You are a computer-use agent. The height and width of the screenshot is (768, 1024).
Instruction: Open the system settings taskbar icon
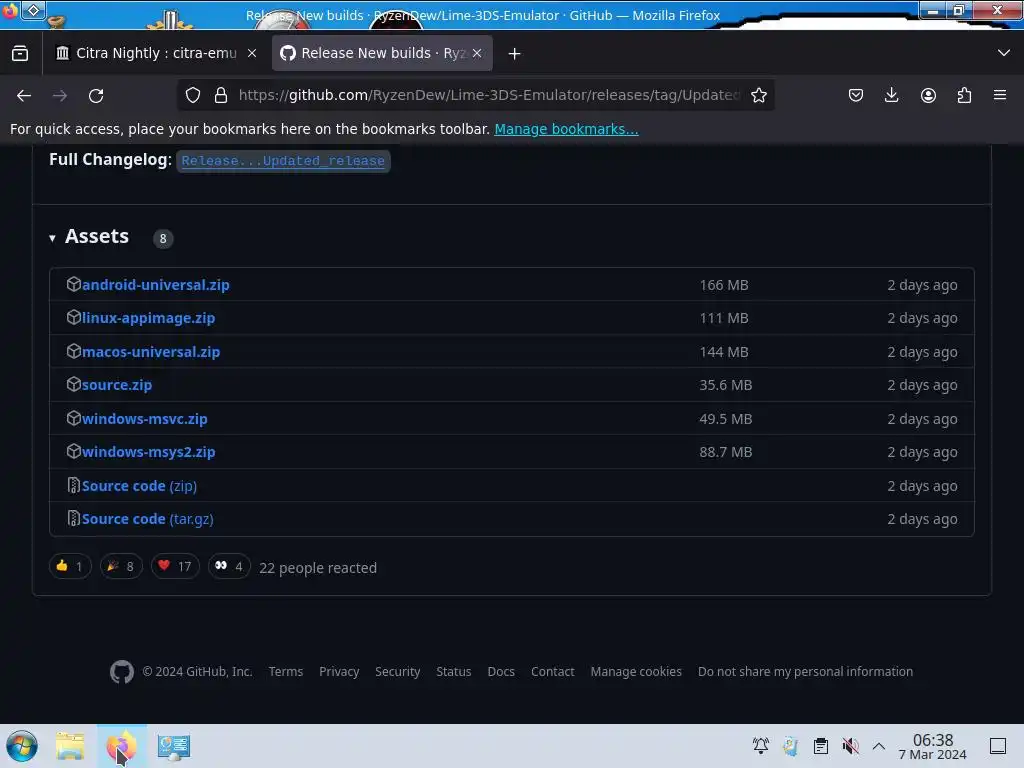coord(174,746)
